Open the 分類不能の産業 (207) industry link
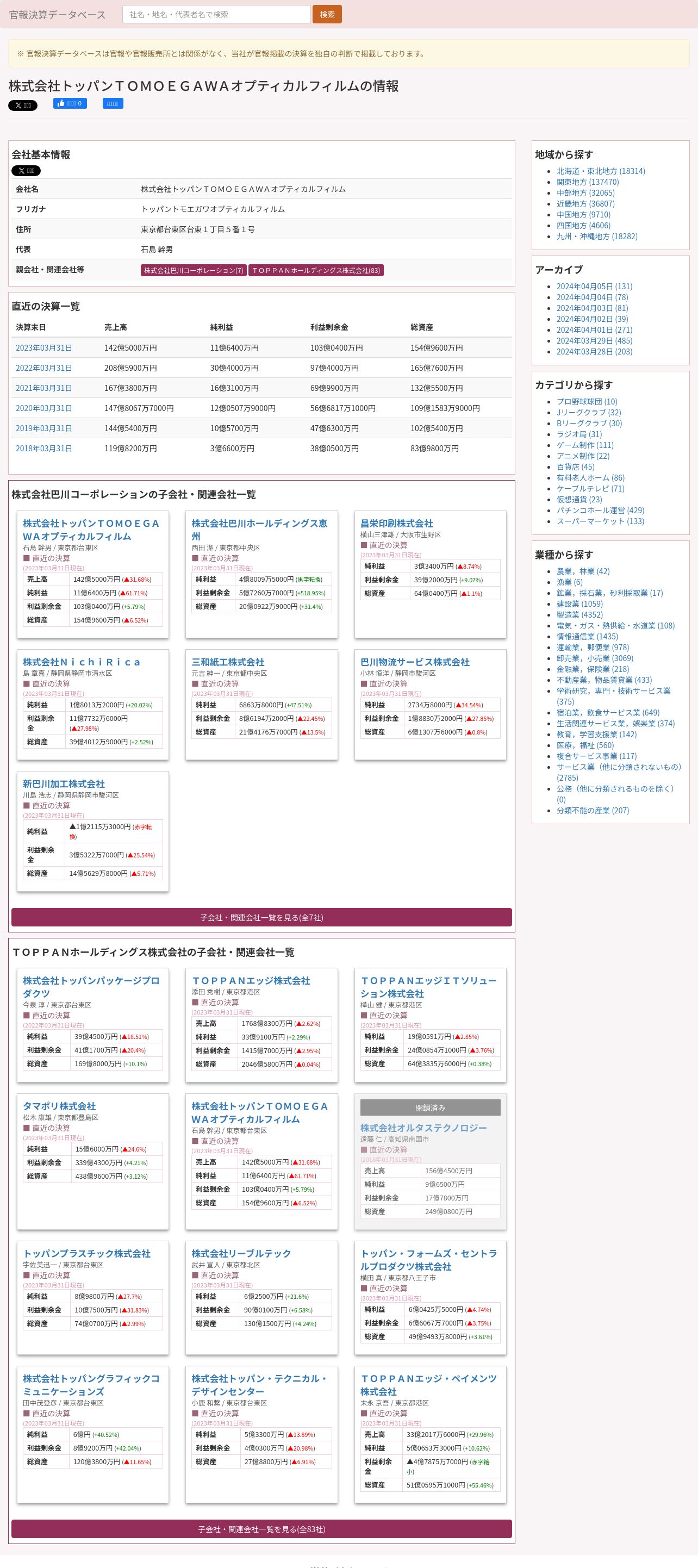 tap(593, 810)
